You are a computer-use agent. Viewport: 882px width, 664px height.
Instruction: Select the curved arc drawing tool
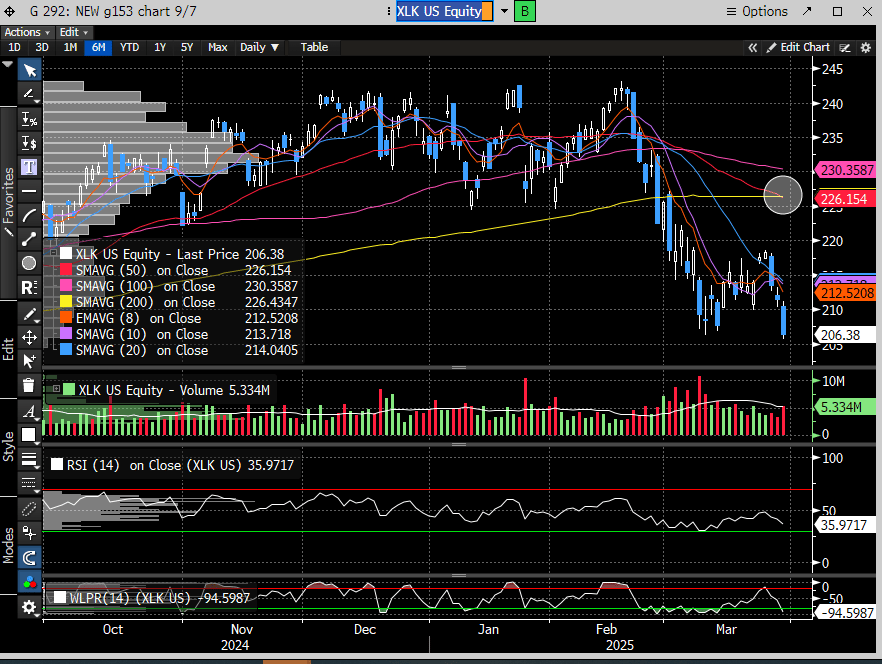29,215
